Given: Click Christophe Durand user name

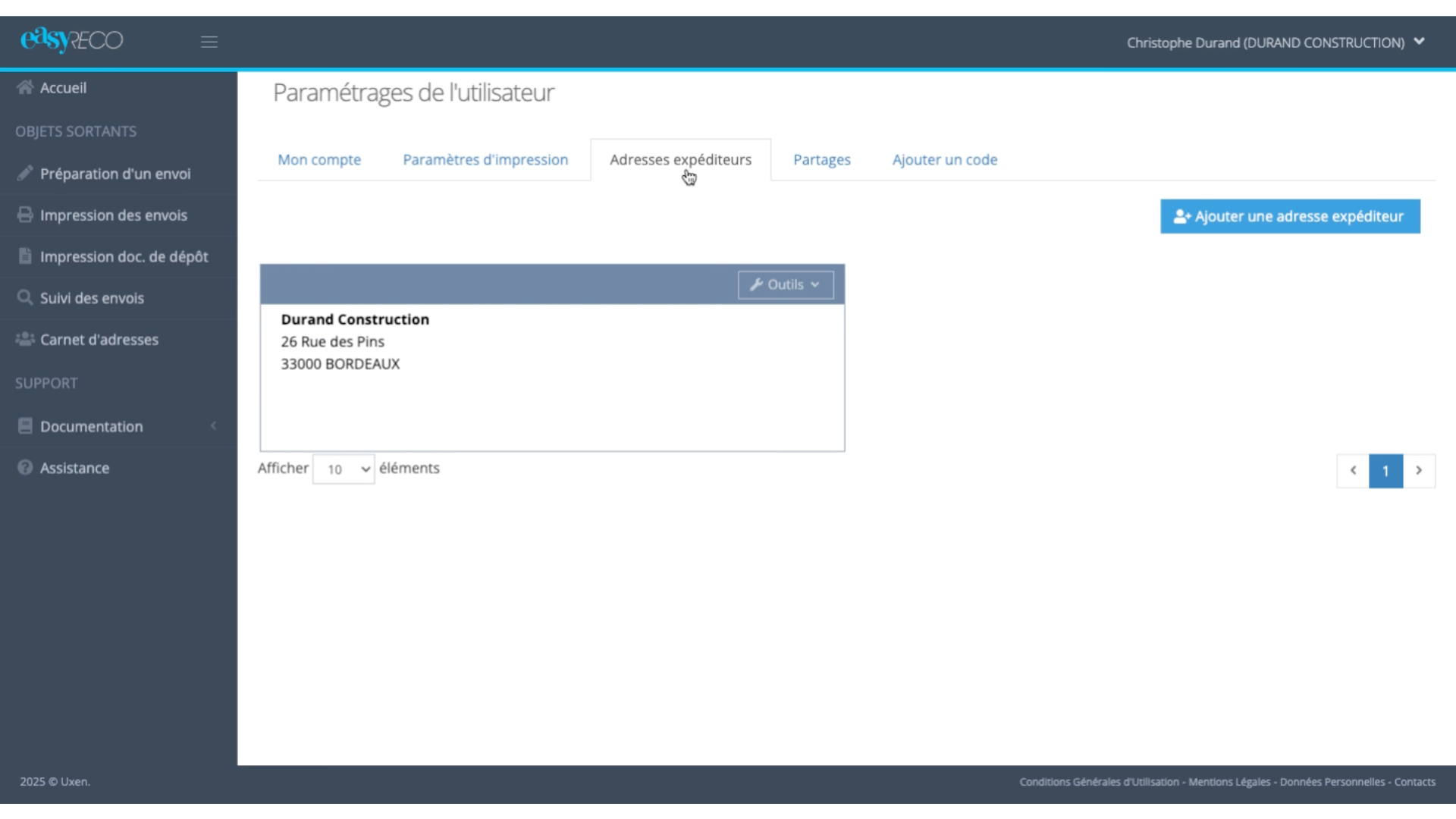Looking at the screenshot, I should coord(1265,42).
